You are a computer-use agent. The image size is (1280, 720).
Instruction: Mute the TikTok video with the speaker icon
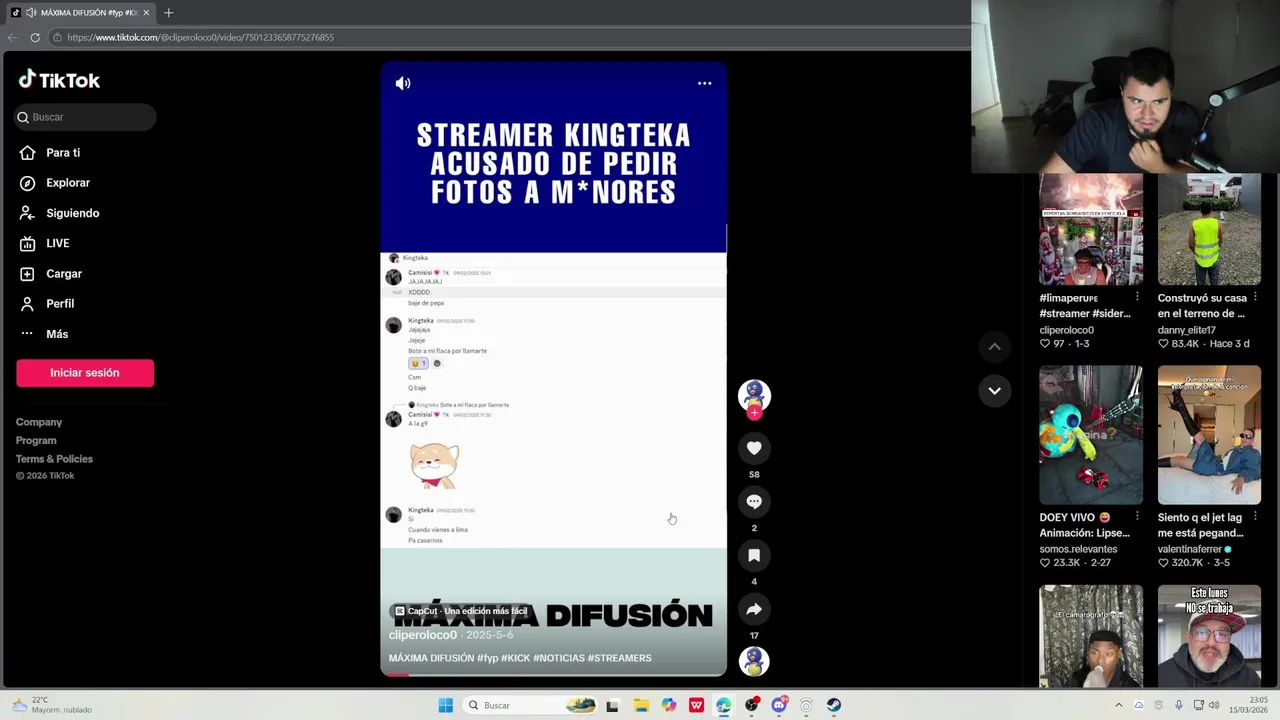pyautogui.click(x=403, y=83)
